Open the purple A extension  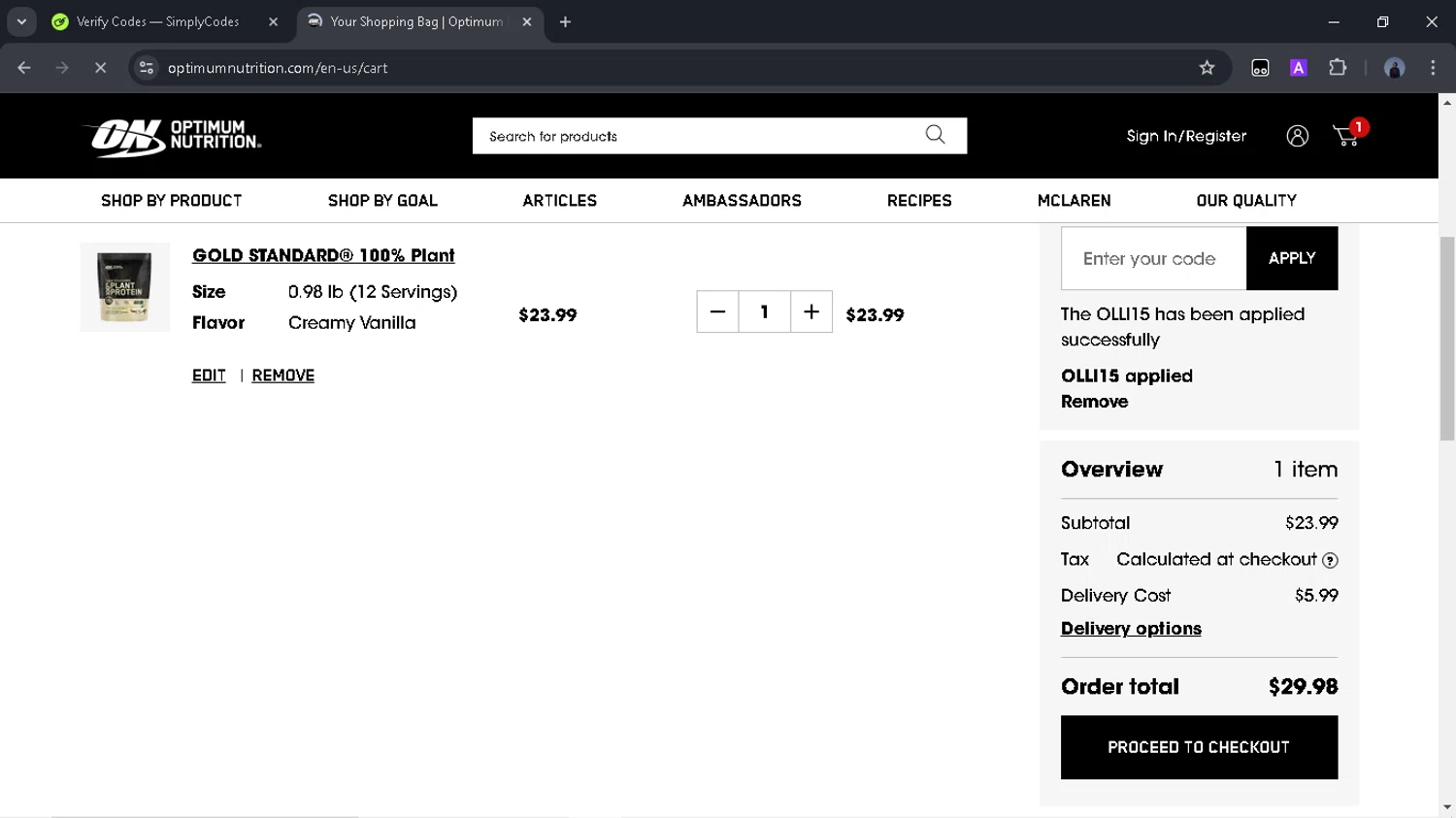coord(1298,68)
